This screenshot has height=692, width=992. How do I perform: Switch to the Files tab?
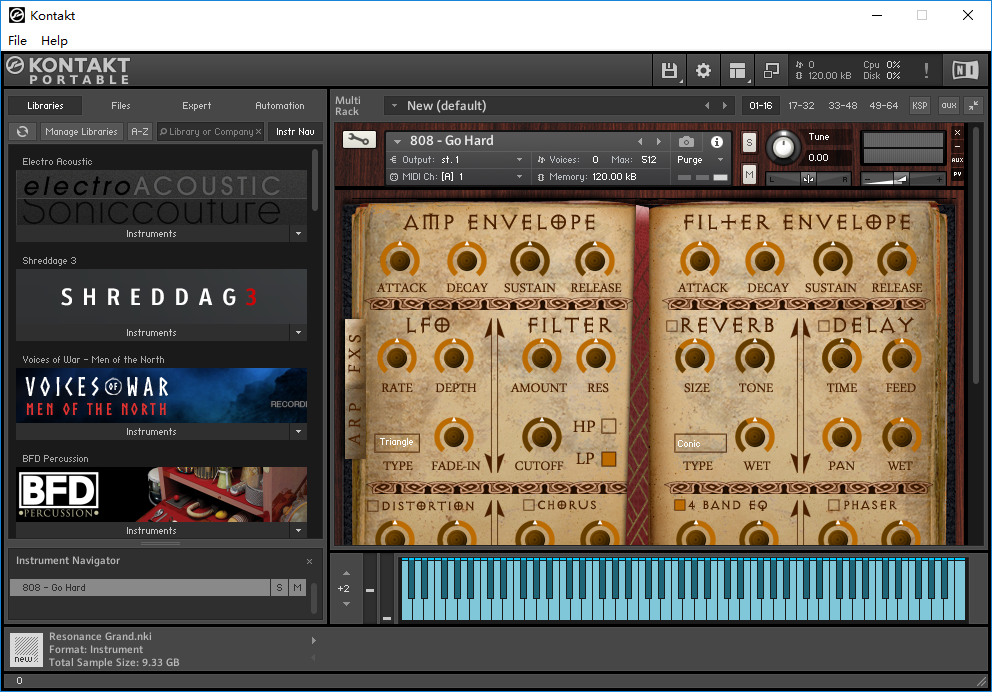click(121, 106)
